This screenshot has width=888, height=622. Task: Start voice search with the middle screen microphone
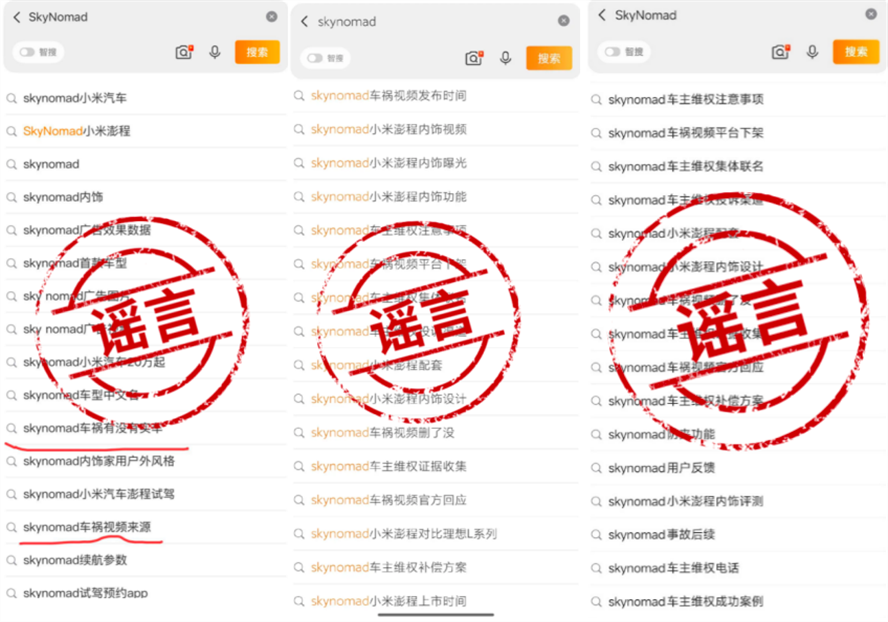tap(506, 58)
